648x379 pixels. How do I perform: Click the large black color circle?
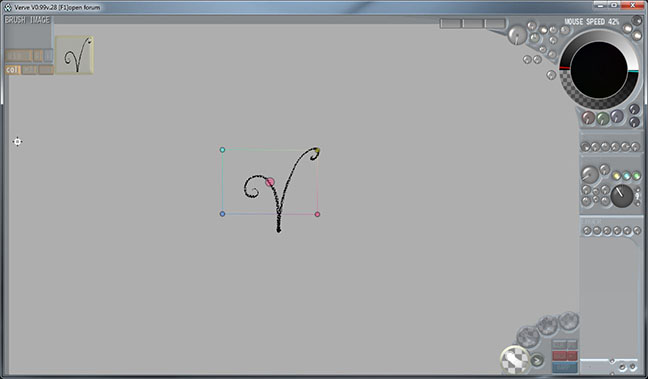pos(598,70)
